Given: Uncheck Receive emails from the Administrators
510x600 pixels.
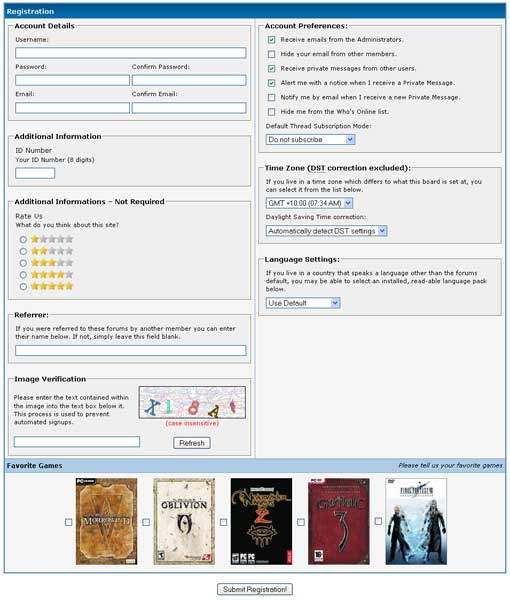Looking at the screenshot, I should (x=271, y=40).
